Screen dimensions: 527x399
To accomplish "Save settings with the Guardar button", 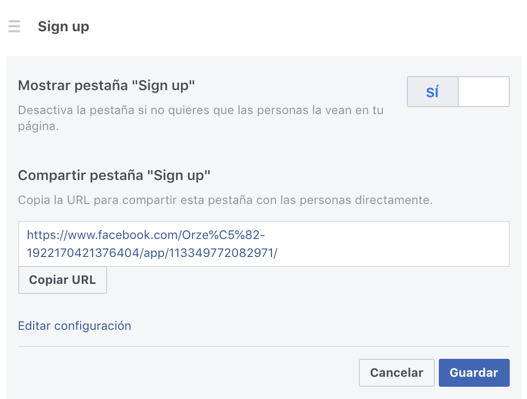I will (x=474, y=372).
